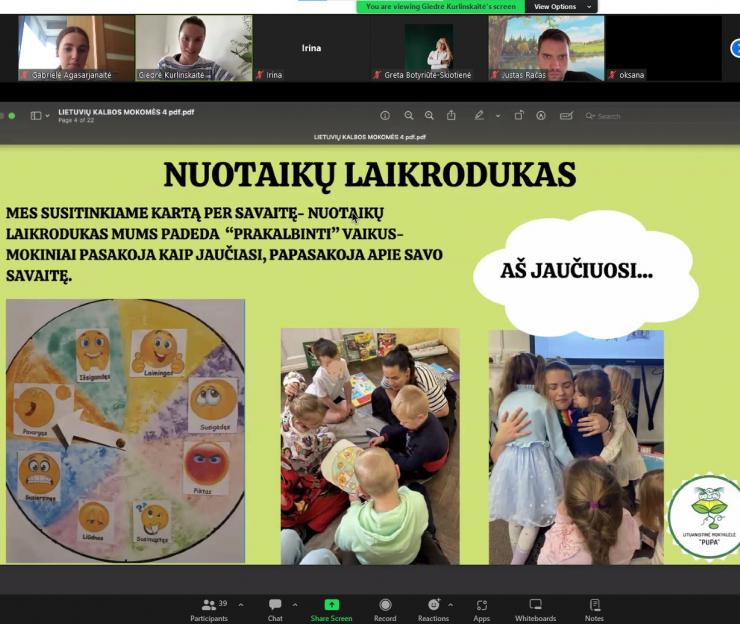740x624 pixels.
Task: Expand the Chat options caret
Action: (x=295, y=605)
